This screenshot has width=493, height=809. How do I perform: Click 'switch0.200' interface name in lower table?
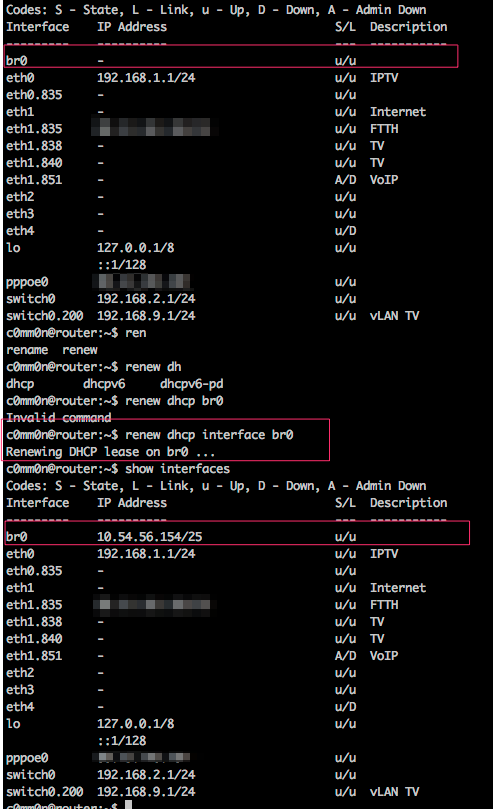(x=44, y=792)
